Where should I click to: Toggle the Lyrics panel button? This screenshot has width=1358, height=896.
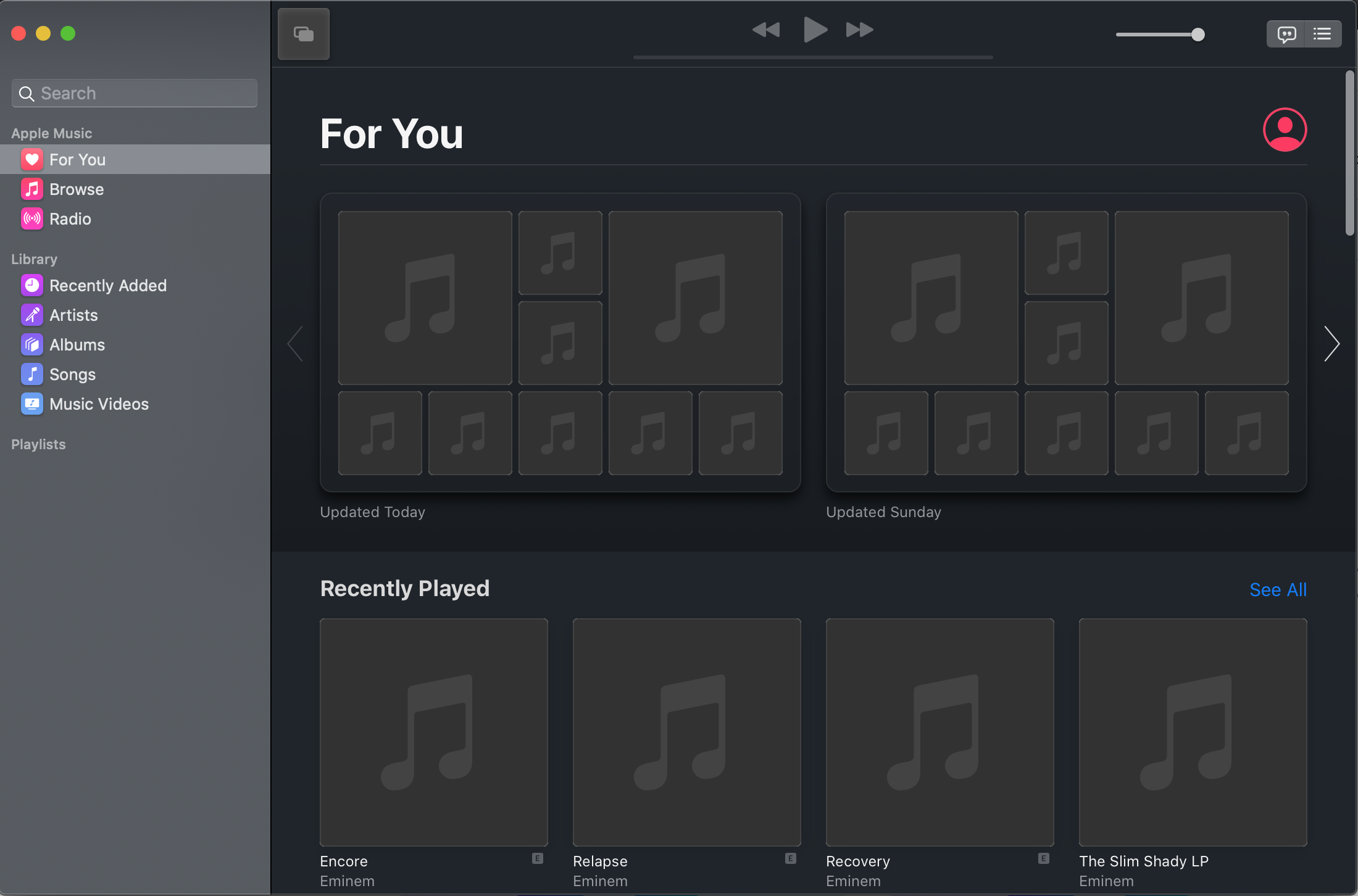(x=1286, y=34)
